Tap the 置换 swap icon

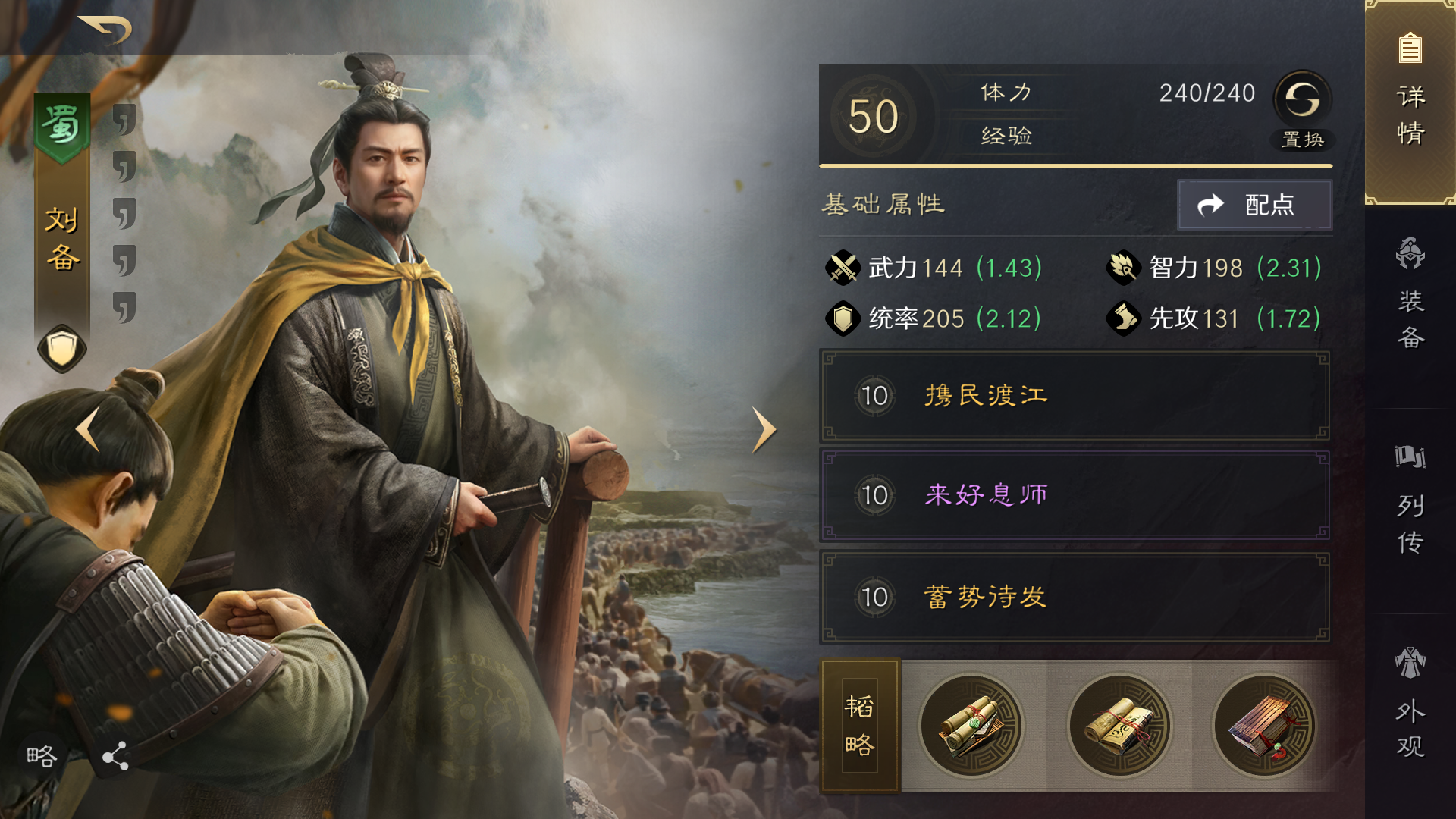tap(1303, 99)
